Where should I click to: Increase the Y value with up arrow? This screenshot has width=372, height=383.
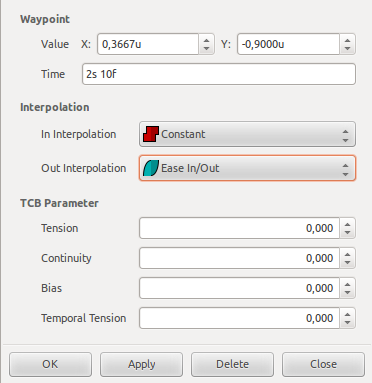347,40
